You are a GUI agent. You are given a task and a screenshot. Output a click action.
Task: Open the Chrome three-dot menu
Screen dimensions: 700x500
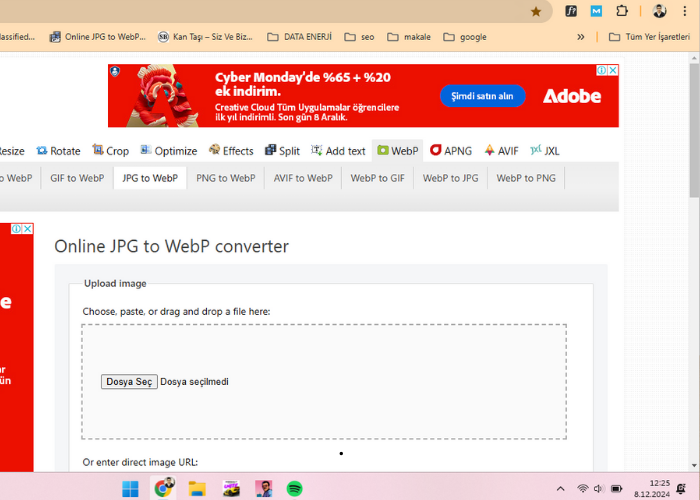coord(684,11)
